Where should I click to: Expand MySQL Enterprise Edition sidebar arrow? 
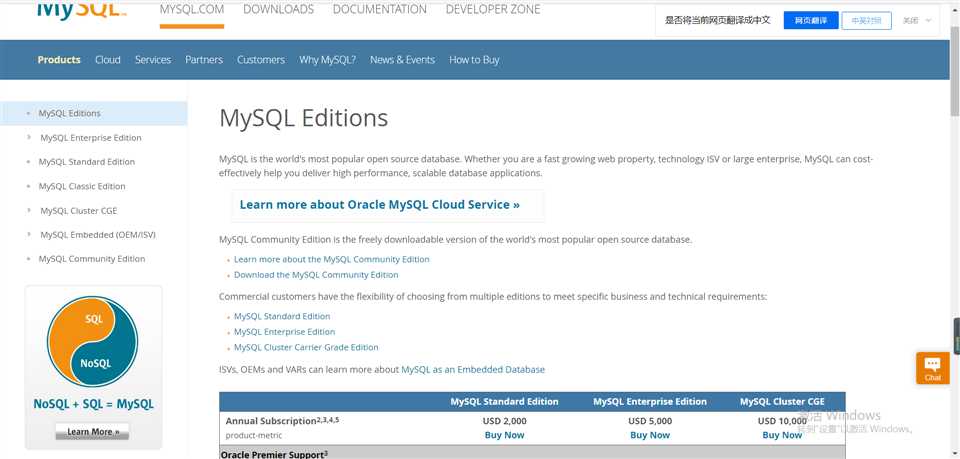tap(29, 138)
